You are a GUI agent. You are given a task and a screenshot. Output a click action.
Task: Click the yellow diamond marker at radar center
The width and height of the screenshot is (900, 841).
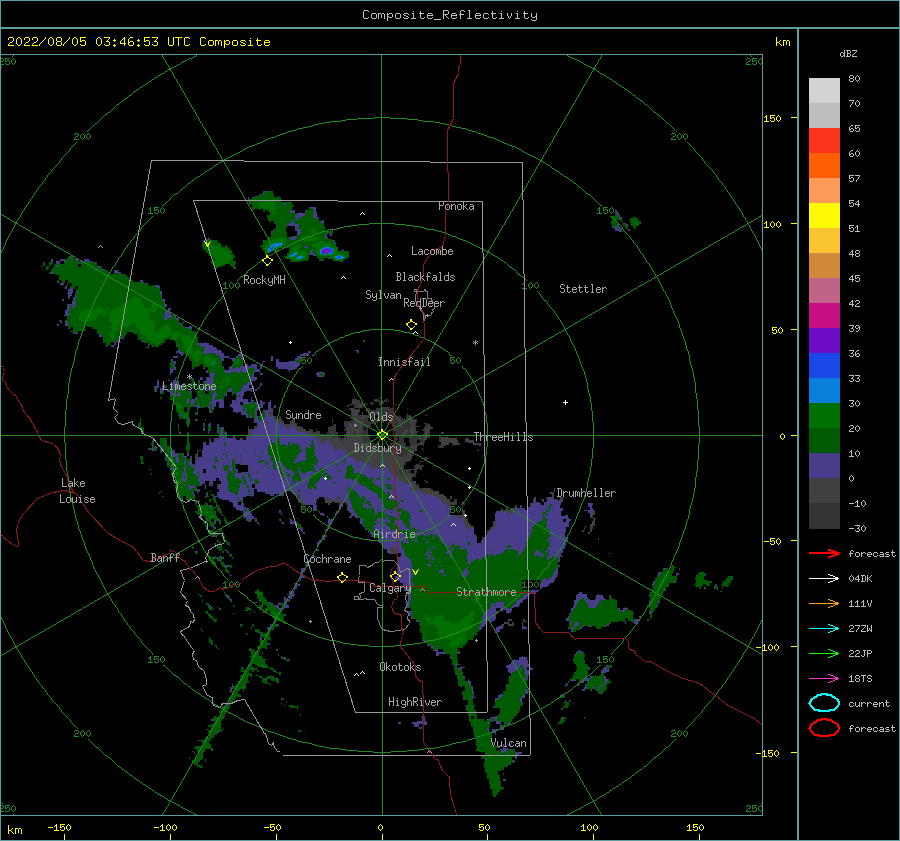tap(382, 435)
